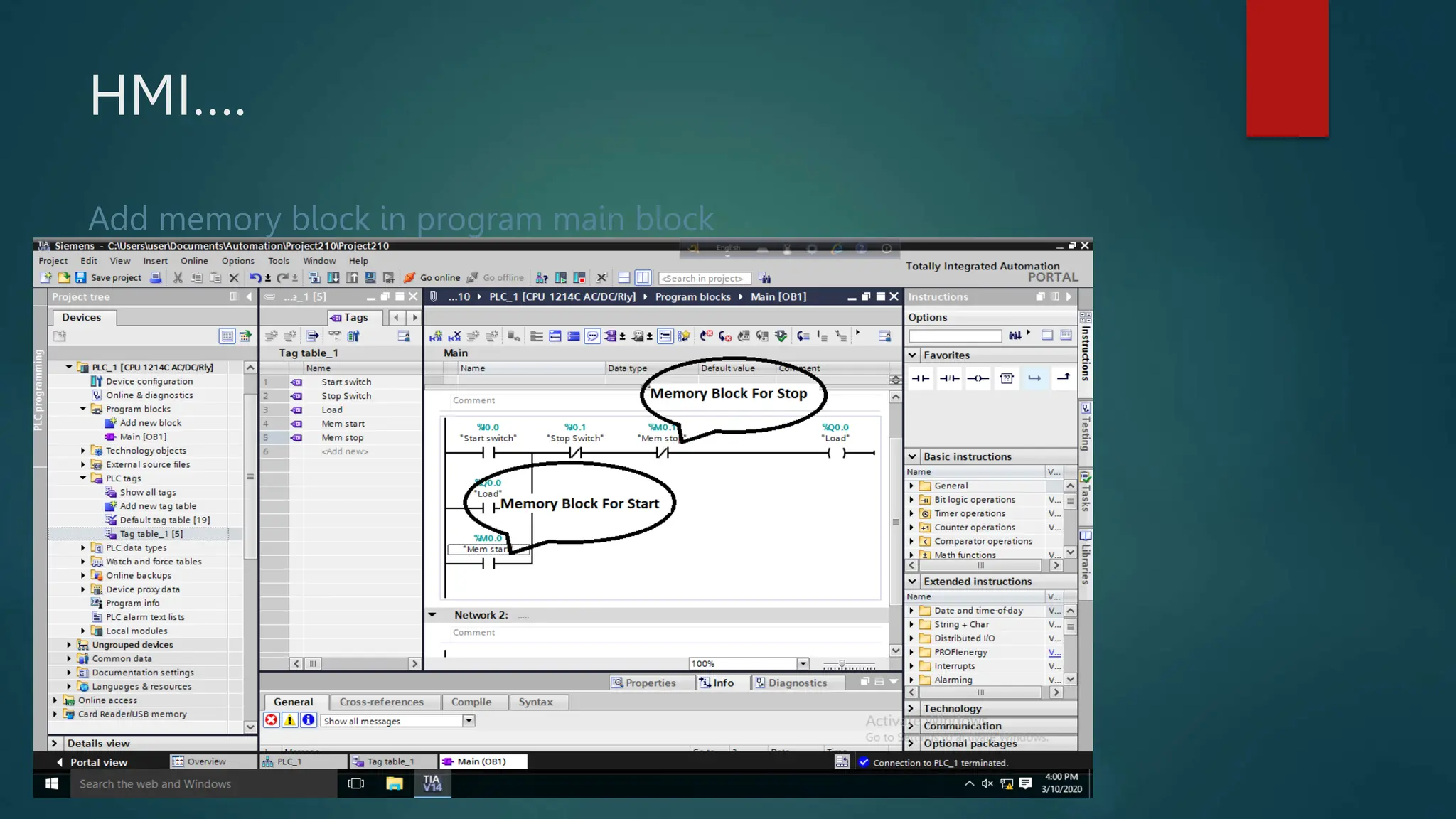Click the Undo icon
Image resolution: width=1456 pixels, height=819 pixels.
255,278
